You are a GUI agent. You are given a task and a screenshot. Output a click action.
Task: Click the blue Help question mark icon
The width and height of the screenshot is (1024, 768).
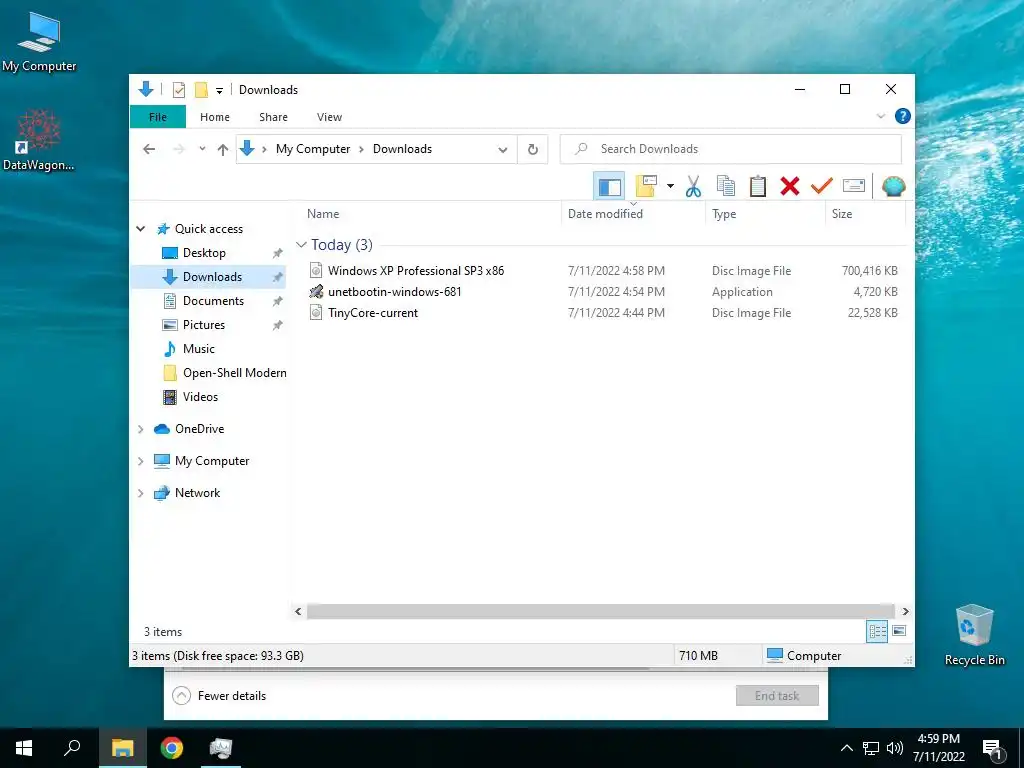pyautogui.click(x=903, y=116)
